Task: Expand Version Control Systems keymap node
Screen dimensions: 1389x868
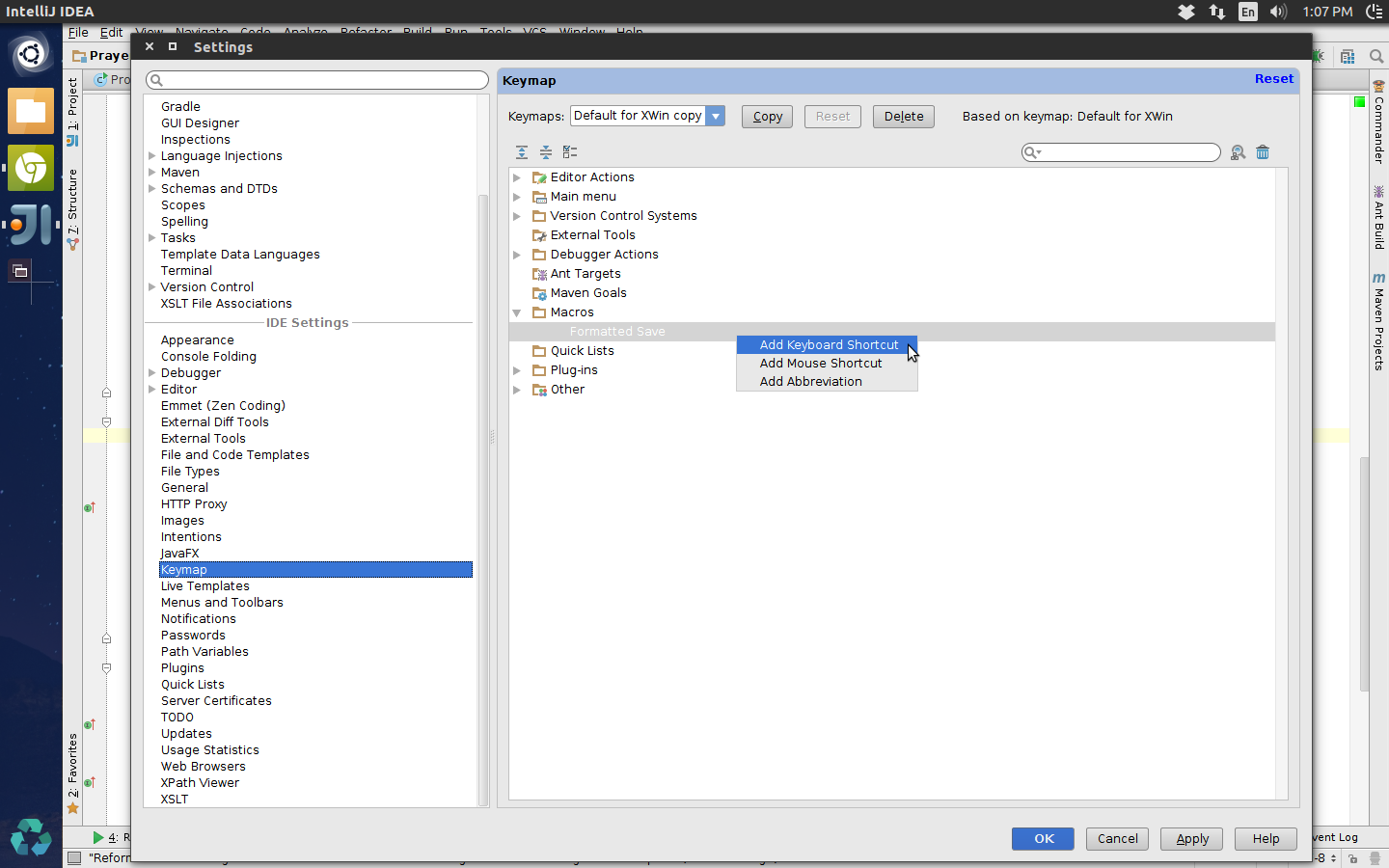Action: (x=517, y=216)
